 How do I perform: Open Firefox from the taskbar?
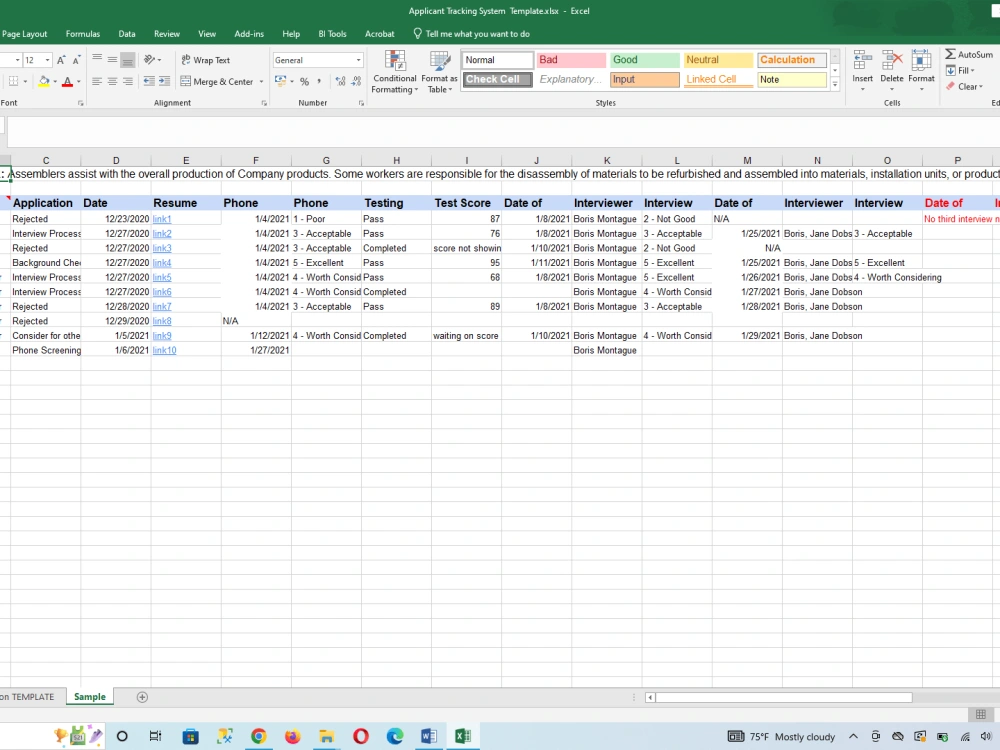coord(292,737)
